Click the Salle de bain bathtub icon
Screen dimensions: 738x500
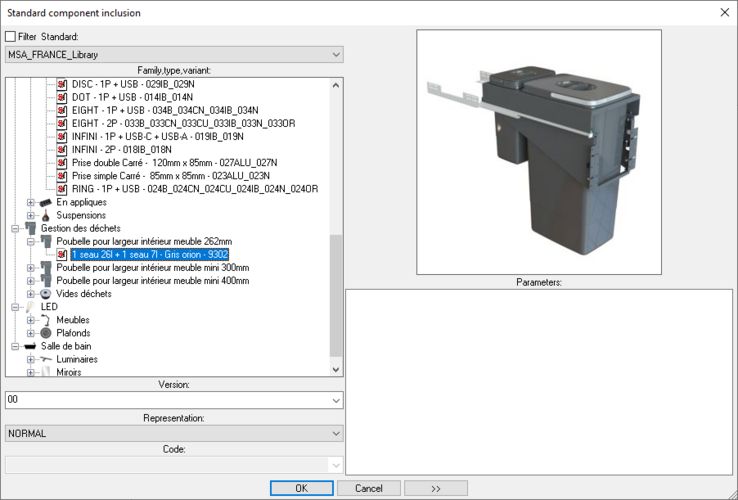[30, 346]
